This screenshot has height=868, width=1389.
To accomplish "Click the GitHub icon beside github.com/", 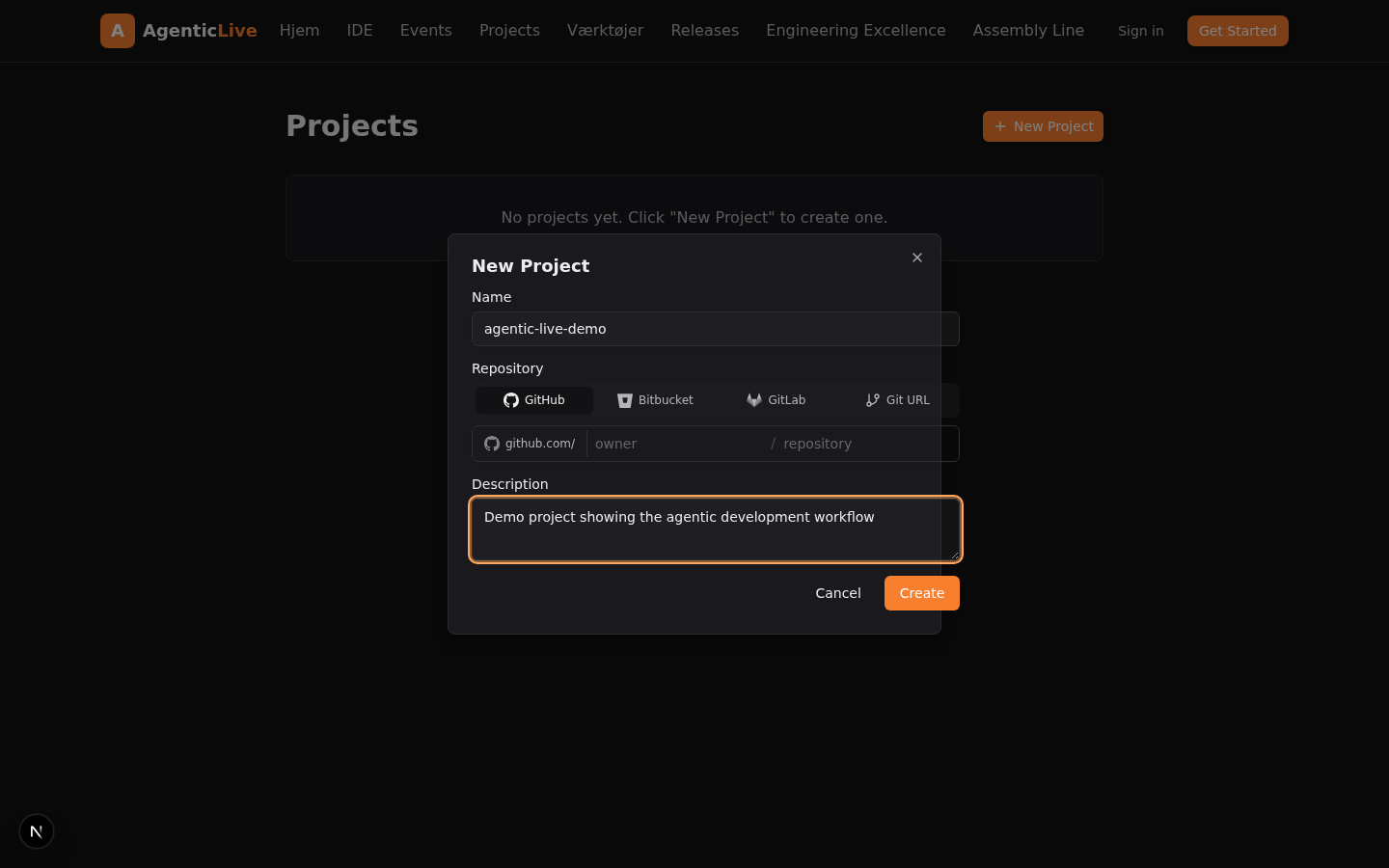I will point(492,444).
